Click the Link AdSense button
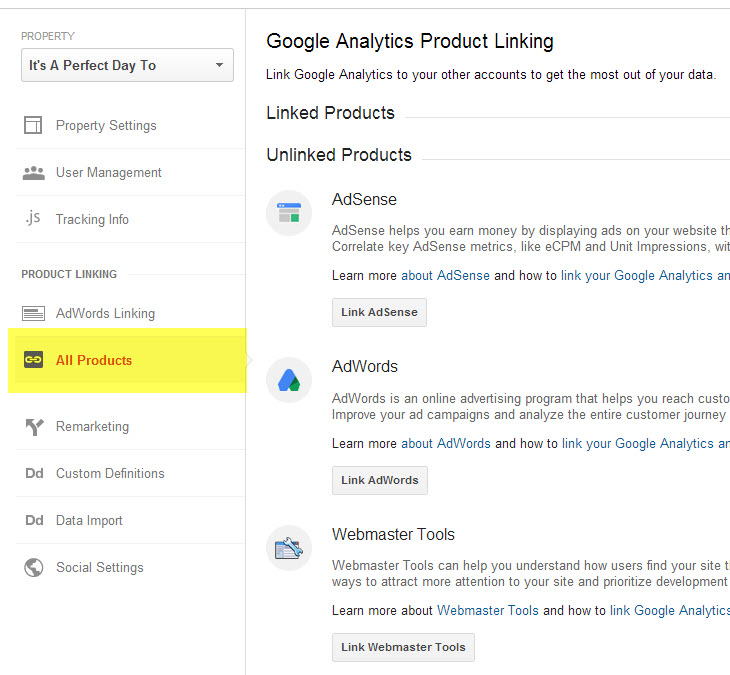Image resolution: width=730 pixels, height=675 pixels. (x=379, y=312)
